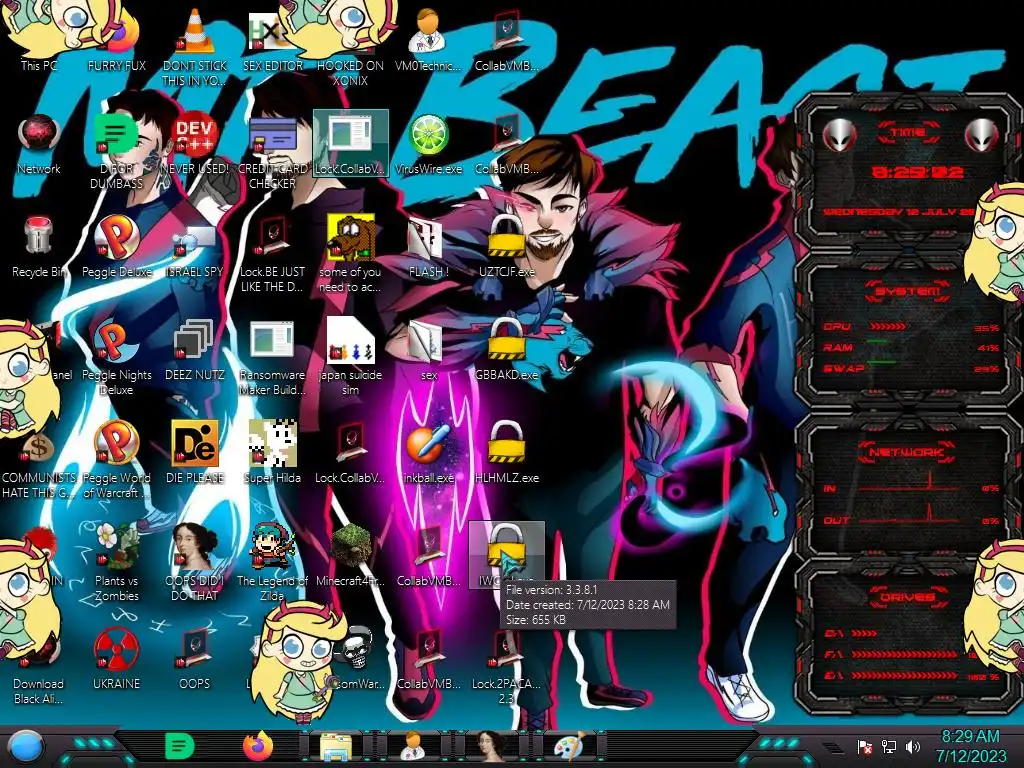1024x768 pixels.
Task: Launch the SEX EDITOR hex editor icon
Action: 272,40
